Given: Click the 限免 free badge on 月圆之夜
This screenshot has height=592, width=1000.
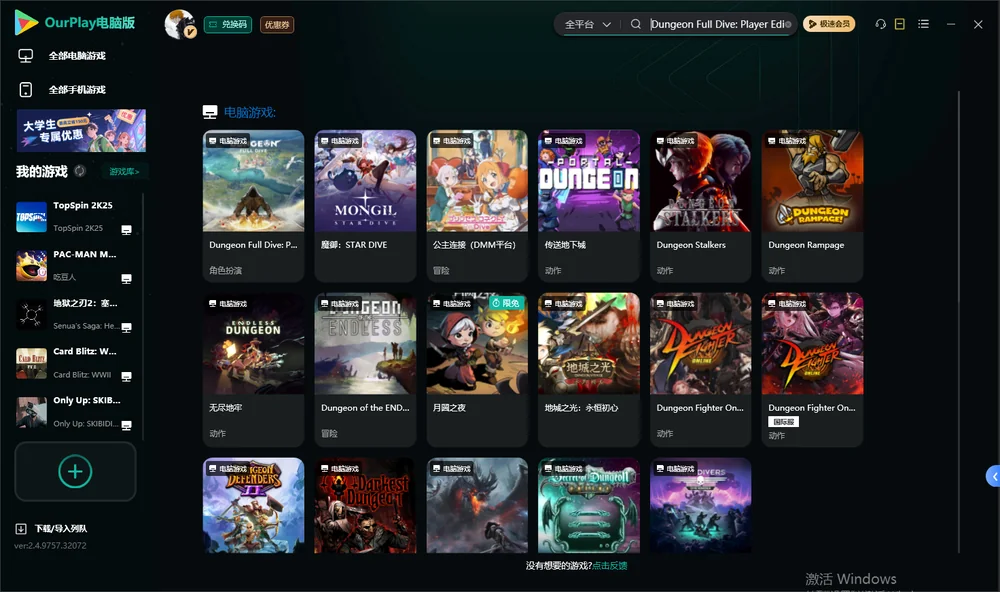Looking at the screenshot, I should [505, 303].
